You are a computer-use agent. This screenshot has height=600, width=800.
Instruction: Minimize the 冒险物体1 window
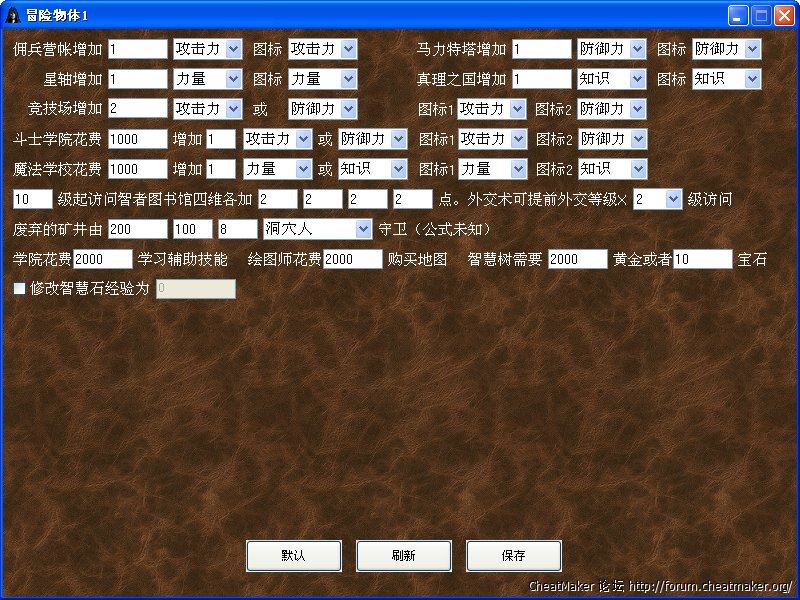pyautogui.click(x=738, y=15)
